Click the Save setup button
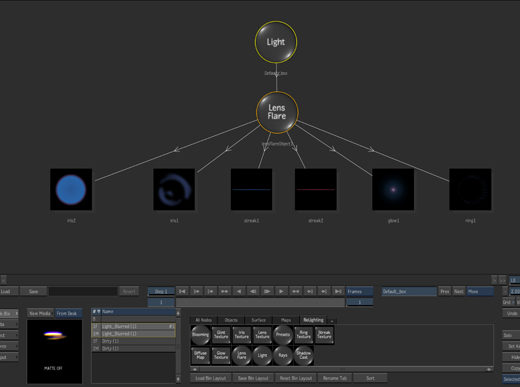The image size is (520, 387). pos(33,292)
